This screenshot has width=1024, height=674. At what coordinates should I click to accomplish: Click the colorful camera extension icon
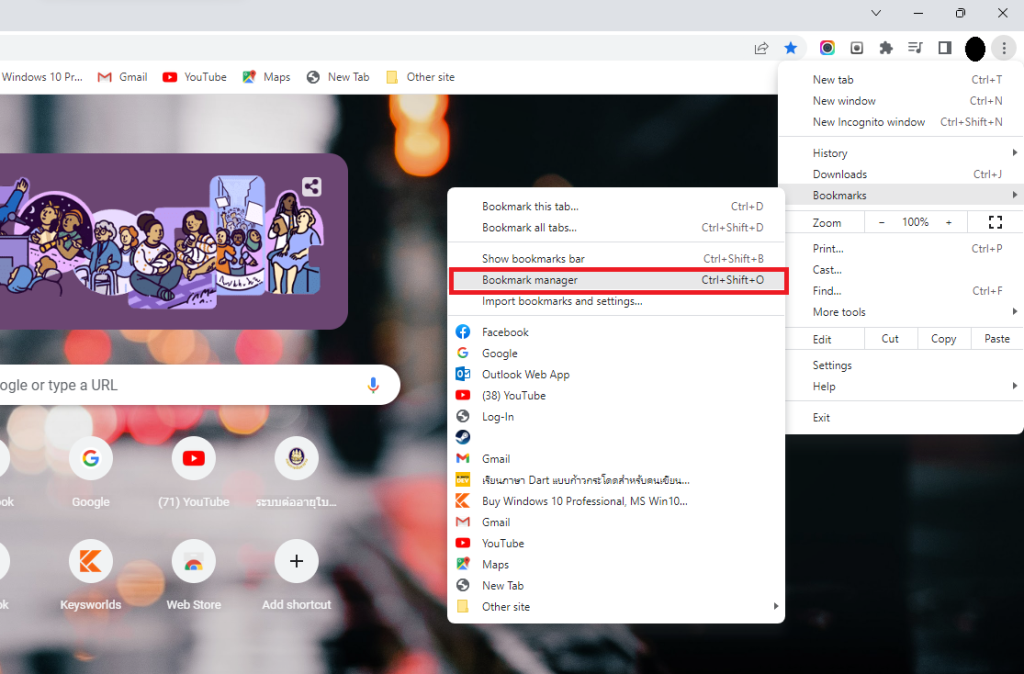827,47
